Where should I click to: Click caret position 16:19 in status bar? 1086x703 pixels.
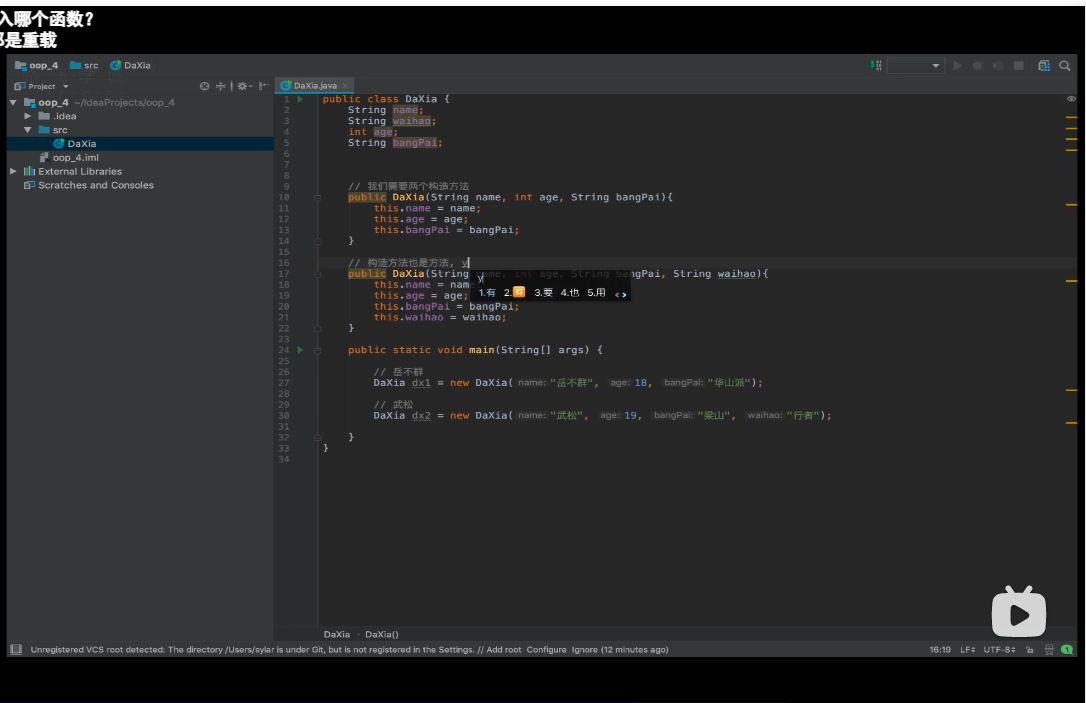[940, 650]
